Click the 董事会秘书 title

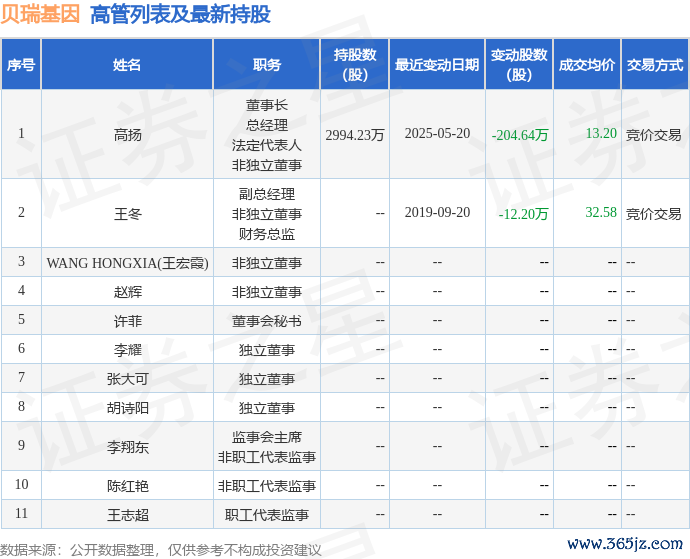[x=267, y=321]
